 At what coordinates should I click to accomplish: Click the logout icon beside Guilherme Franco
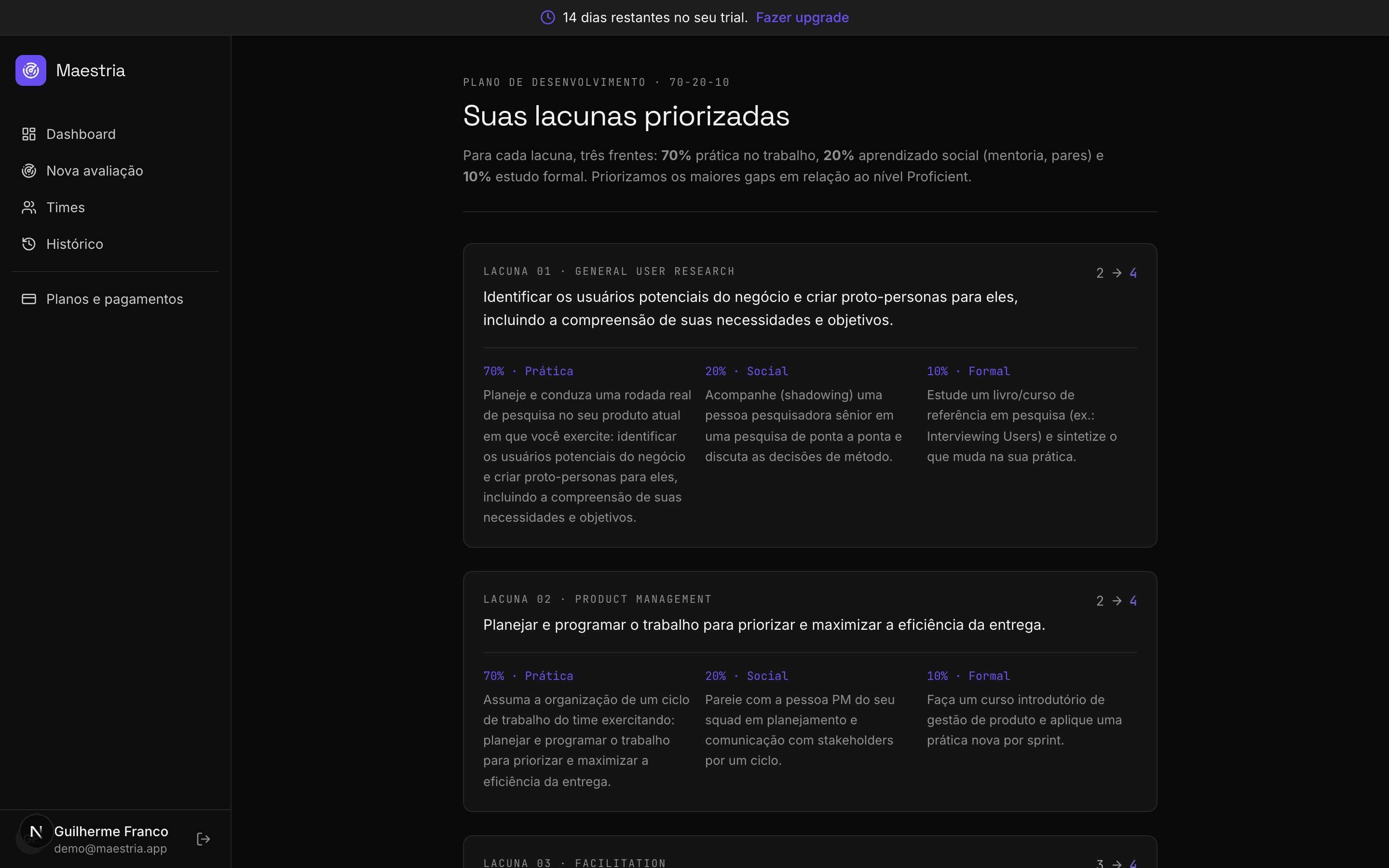(x=203, y=839)
